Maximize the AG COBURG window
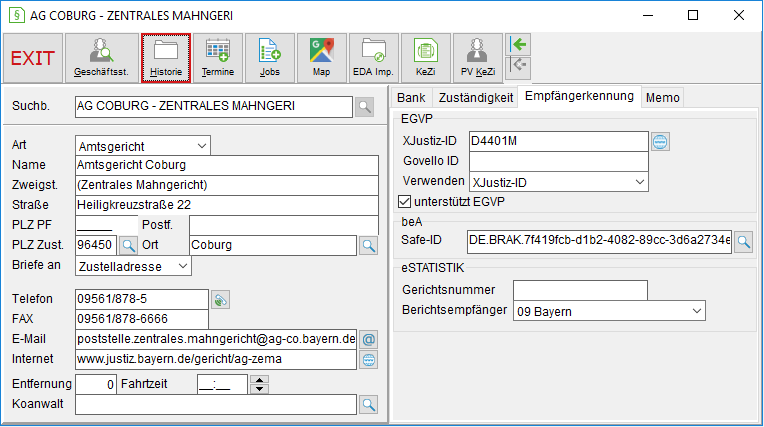 [693, 16]
